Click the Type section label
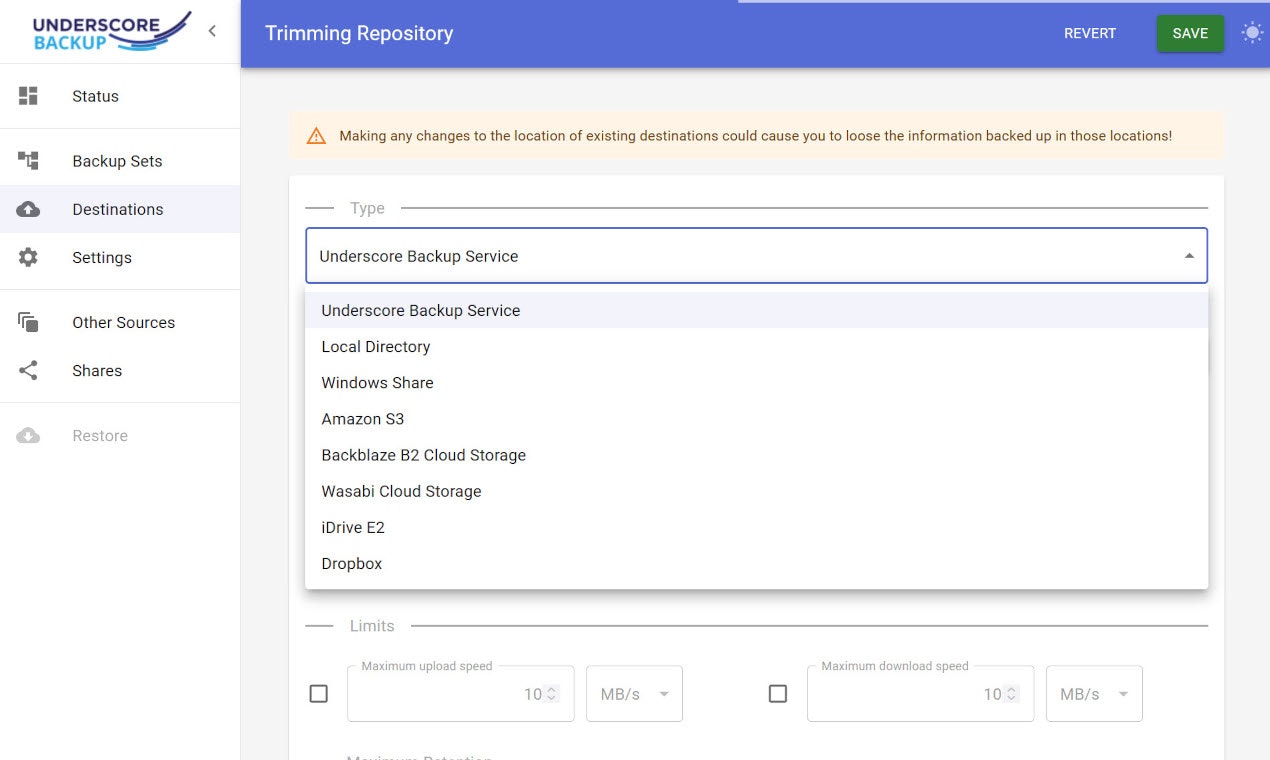1270x760 pixels. [367, 208]
